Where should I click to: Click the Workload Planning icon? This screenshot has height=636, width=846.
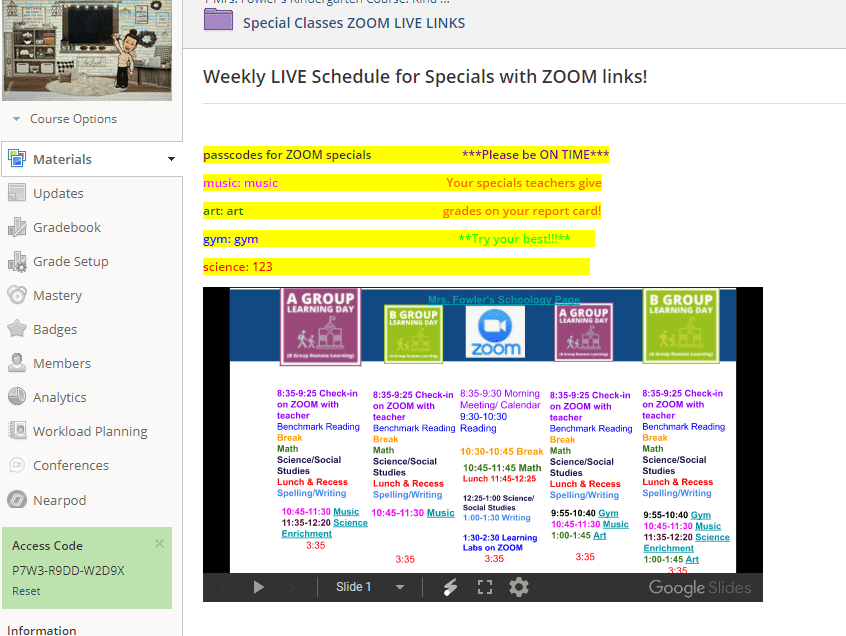point(17,430)
